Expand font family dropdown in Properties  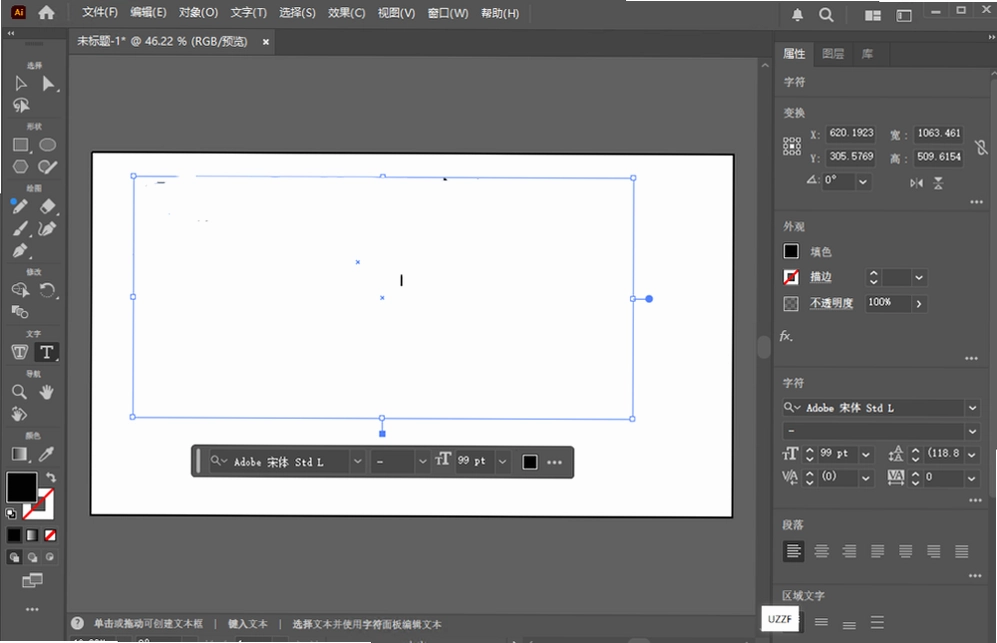click(972, 408)
